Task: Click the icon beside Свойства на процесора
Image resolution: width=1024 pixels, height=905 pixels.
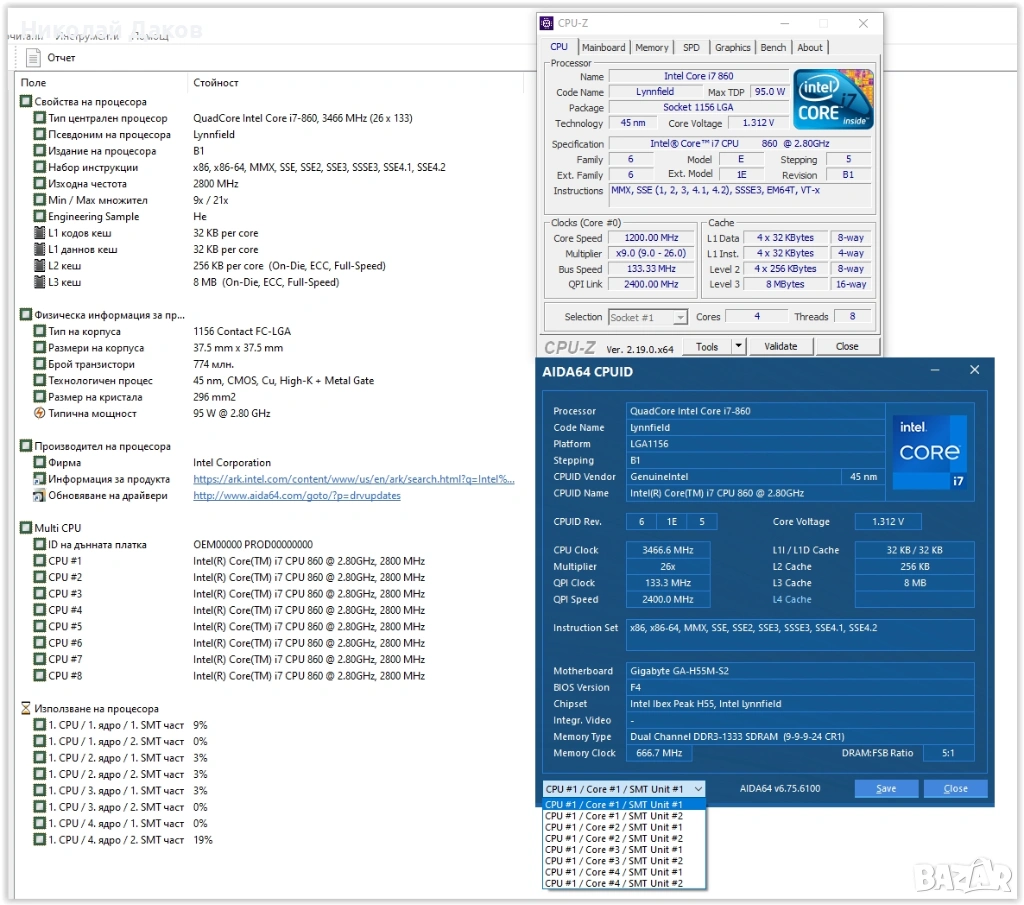Action: (x=26, y=102)
